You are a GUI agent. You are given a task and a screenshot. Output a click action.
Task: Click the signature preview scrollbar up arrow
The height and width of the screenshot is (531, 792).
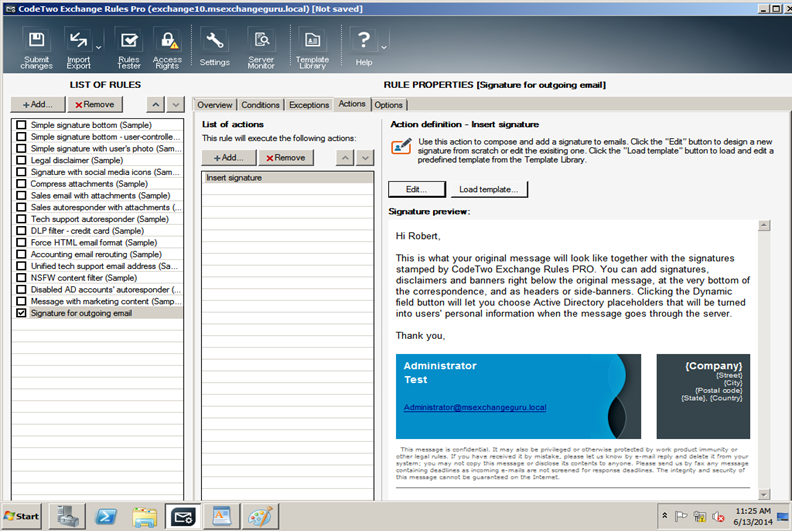(764, 225)
